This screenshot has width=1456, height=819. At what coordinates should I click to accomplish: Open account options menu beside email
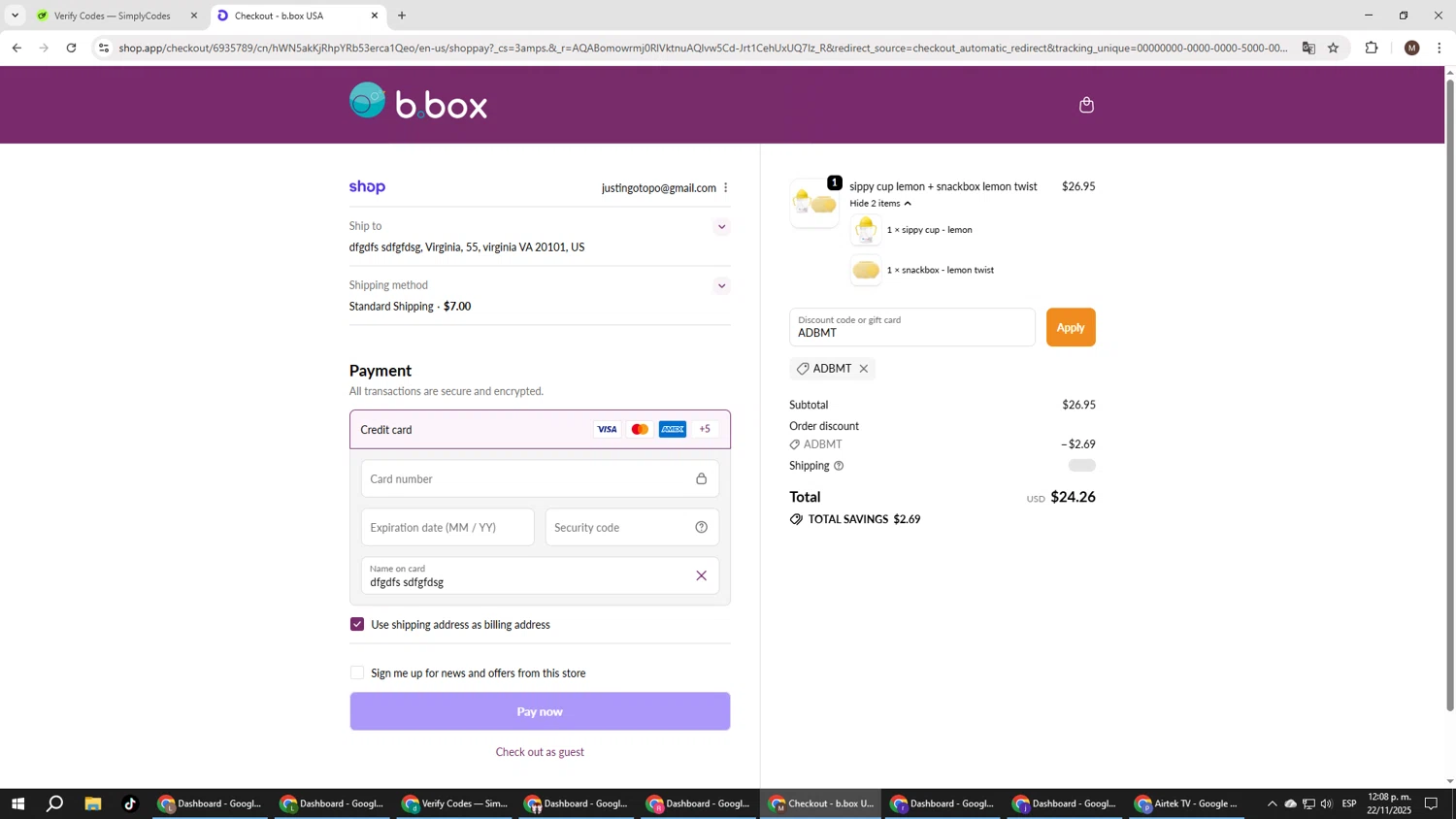pyautogui.click(x=725, y=188)
